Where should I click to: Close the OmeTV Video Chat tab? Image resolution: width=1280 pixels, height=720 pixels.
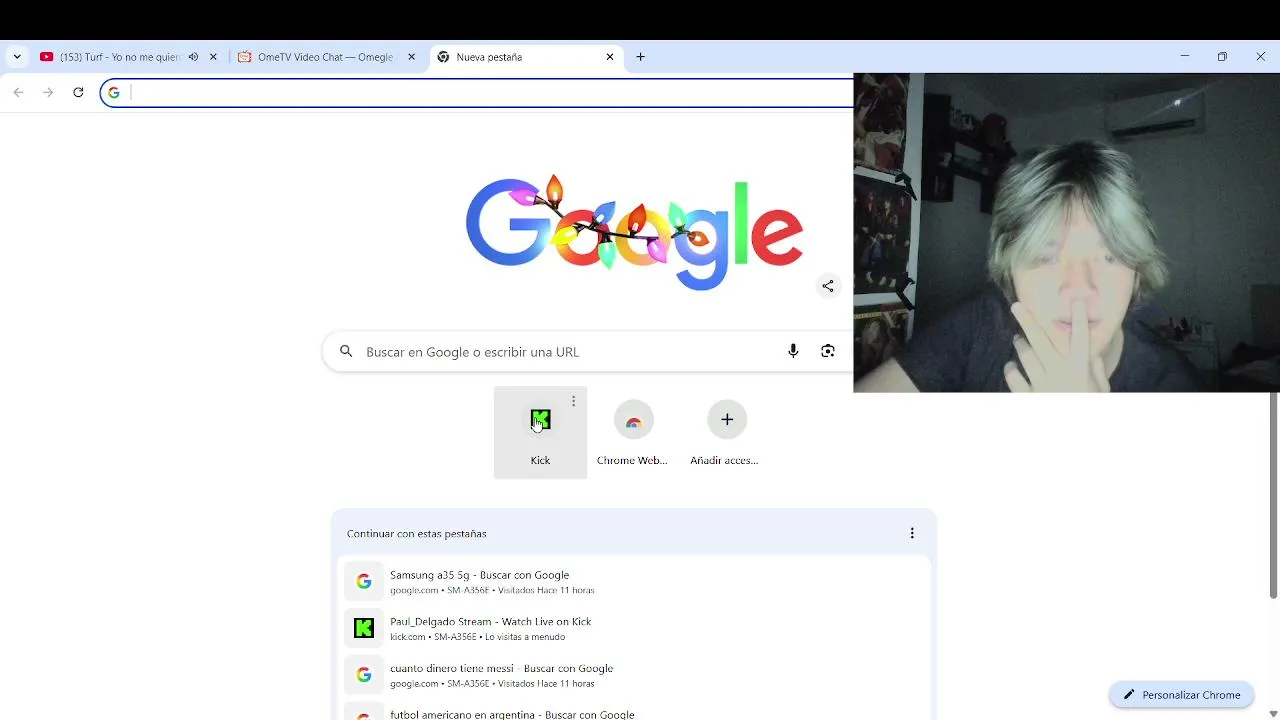click(411, 57)
